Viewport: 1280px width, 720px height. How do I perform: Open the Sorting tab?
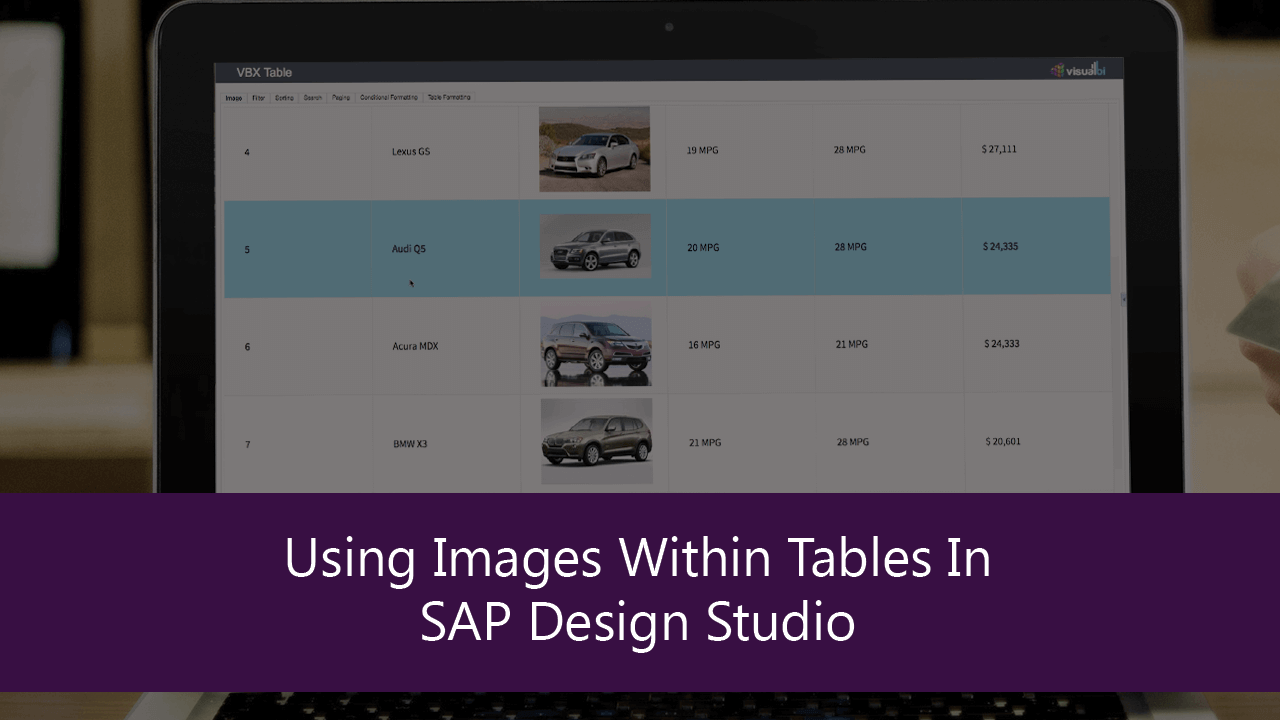click(x=284, y=97)
